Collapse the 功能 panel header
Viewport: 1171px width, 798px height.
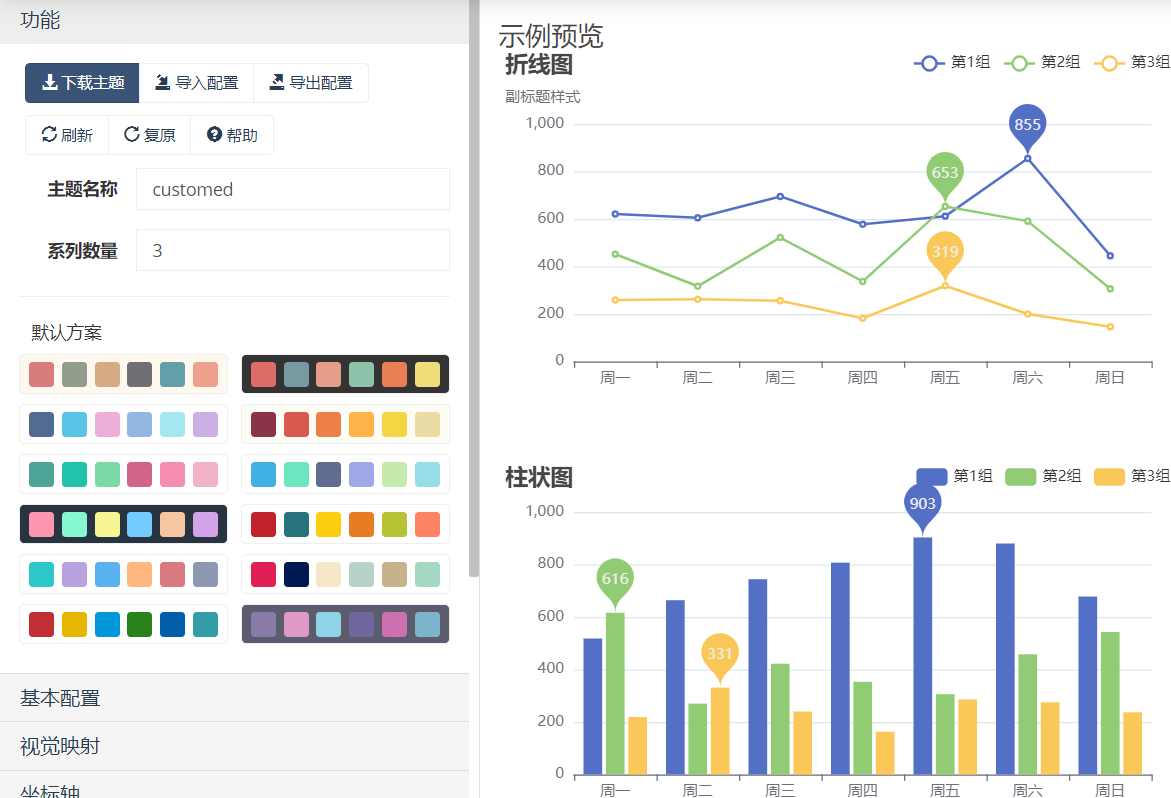[234, 20]
